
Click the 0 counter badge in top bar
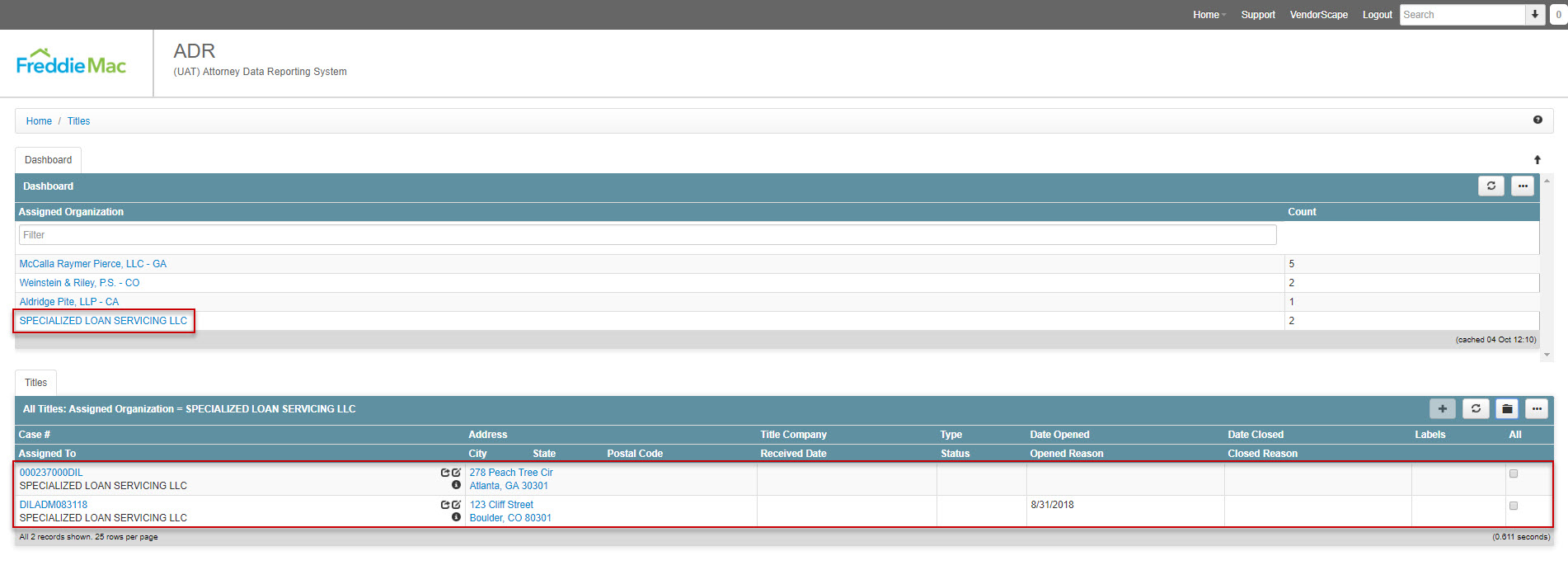point(1558,15)
